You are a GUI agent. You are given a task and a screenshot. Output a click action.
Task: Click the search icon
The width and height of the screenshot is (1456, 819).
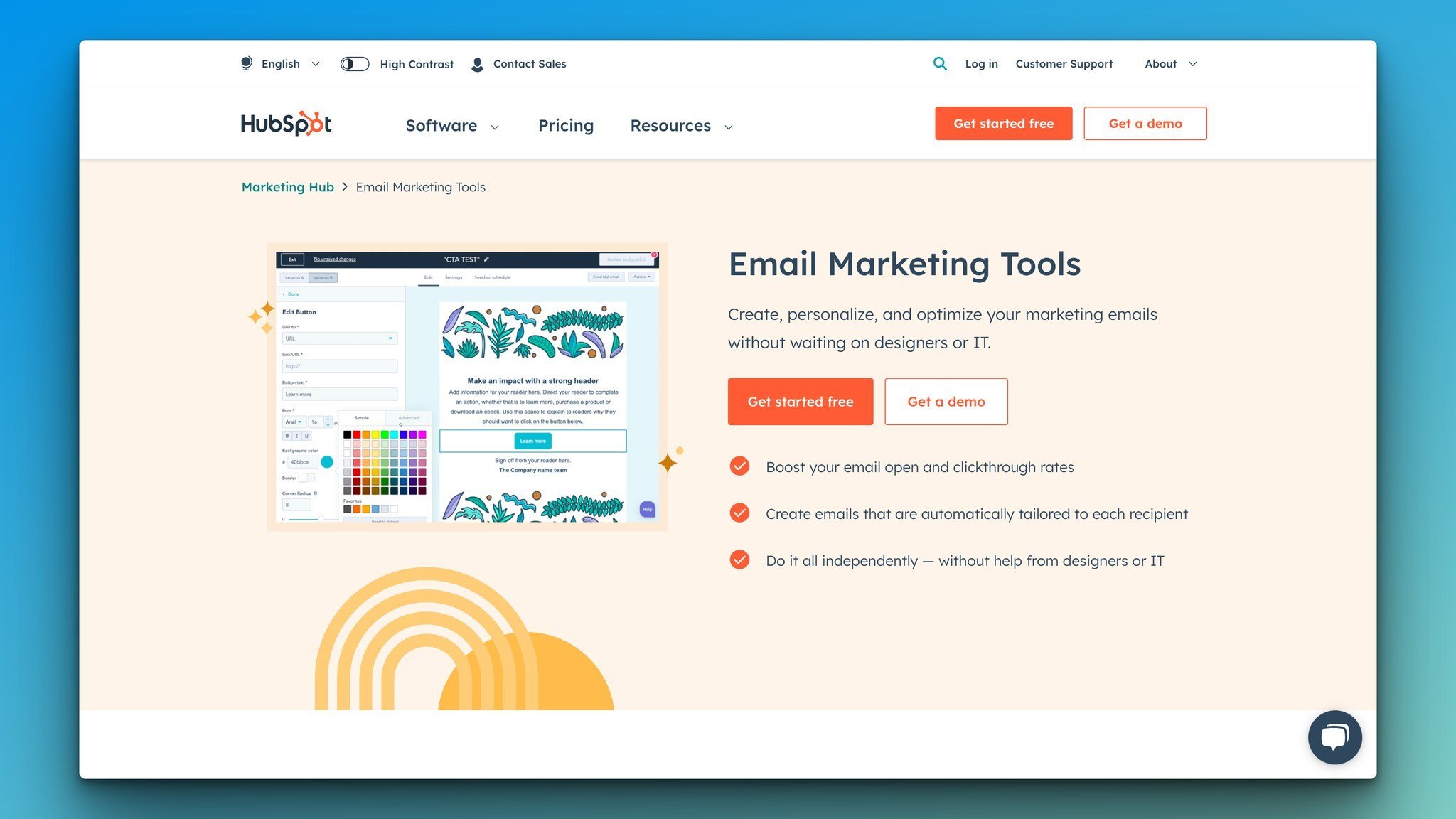click(940, 63)
